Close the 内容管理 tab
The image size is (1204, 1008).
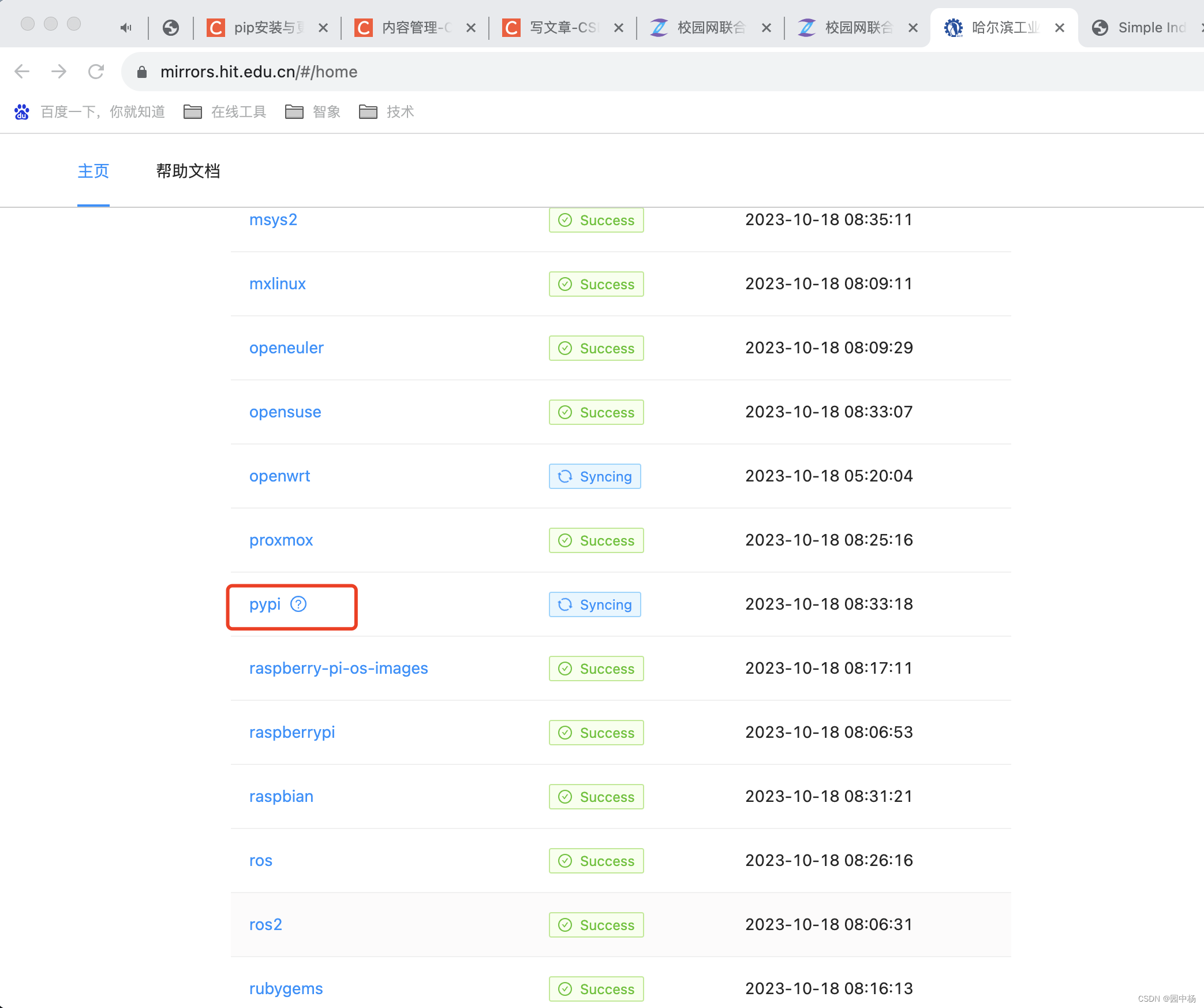tap(471, 28)
